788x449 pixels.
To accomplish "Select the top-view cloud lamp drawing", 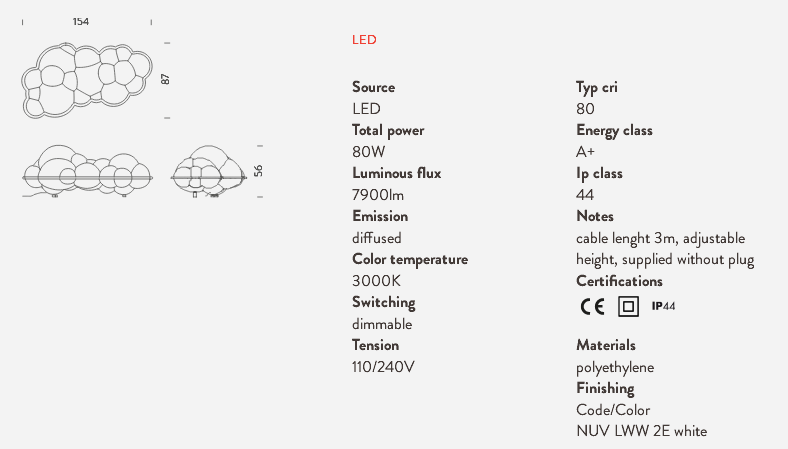I will [x=86, y=80].
